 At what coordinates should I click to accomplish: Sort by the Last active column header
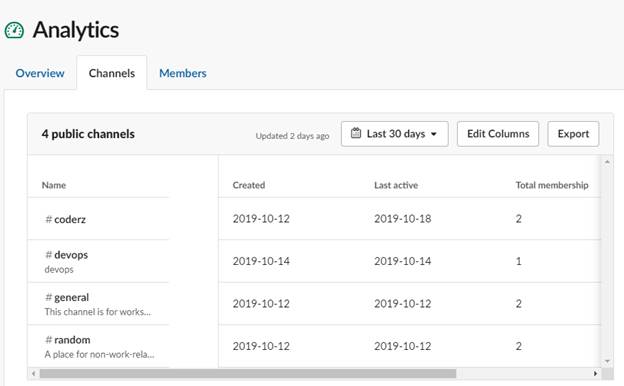pyautogui.click(x=396, y=185)
